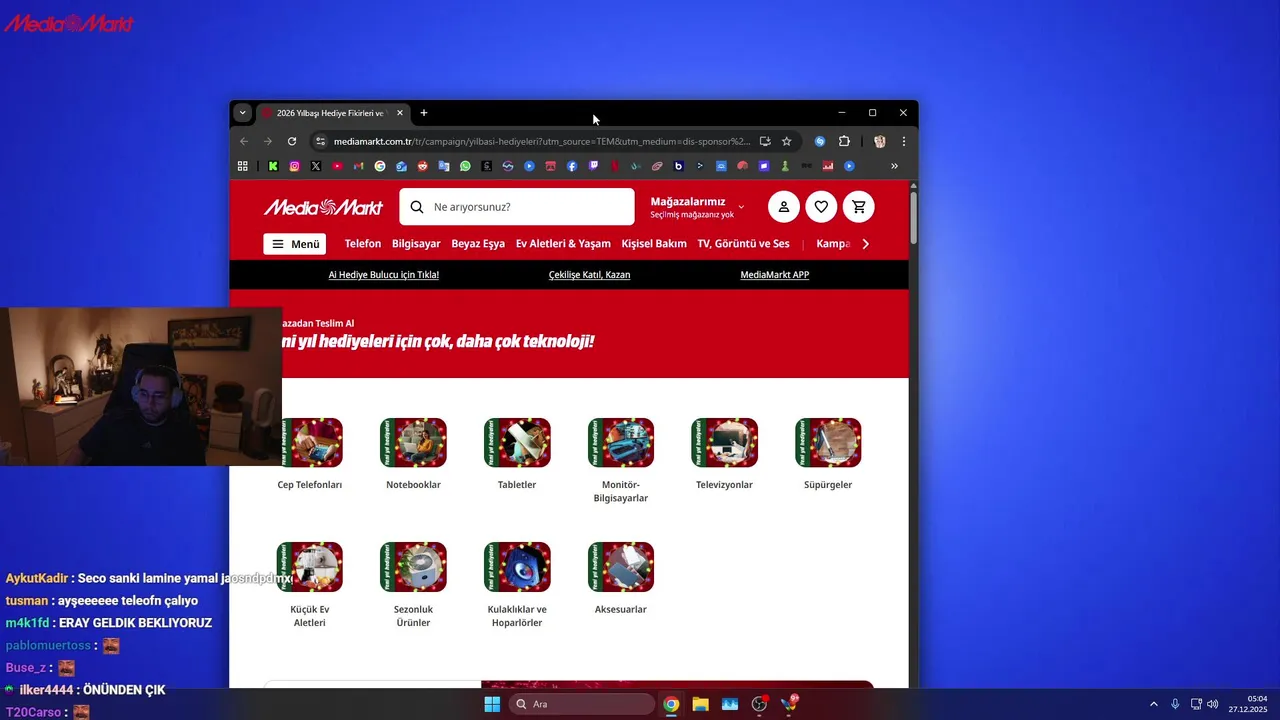Open the shopping cart icon
Image resolution: width=1280 pixels, height=720 pixels.
tap(858, 207)
